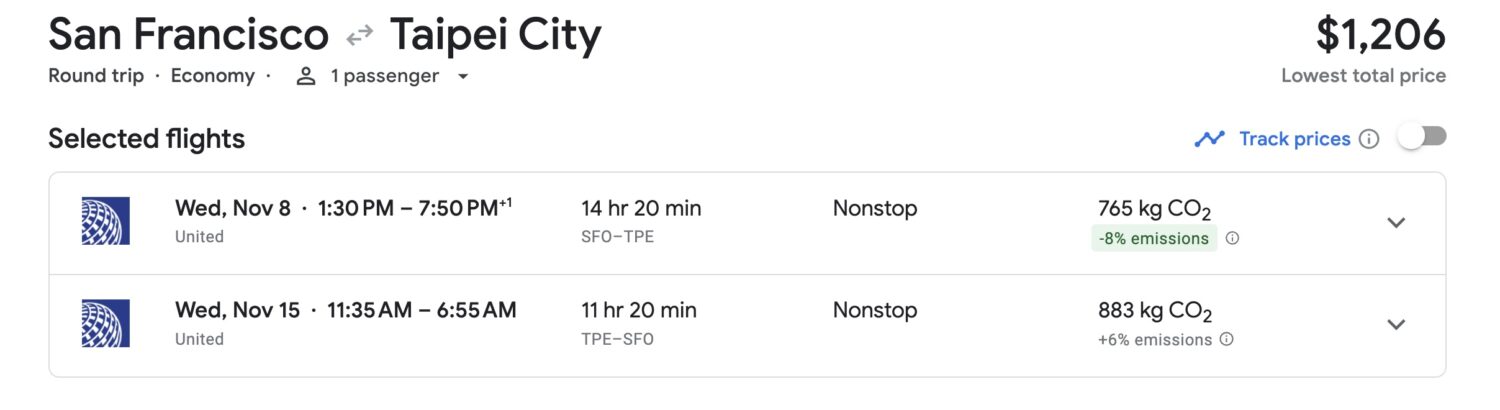This screenshot has height=410, width=1500.
Task: Expand the Wed, Nov 8 flight details
Action: [1396, 223]
